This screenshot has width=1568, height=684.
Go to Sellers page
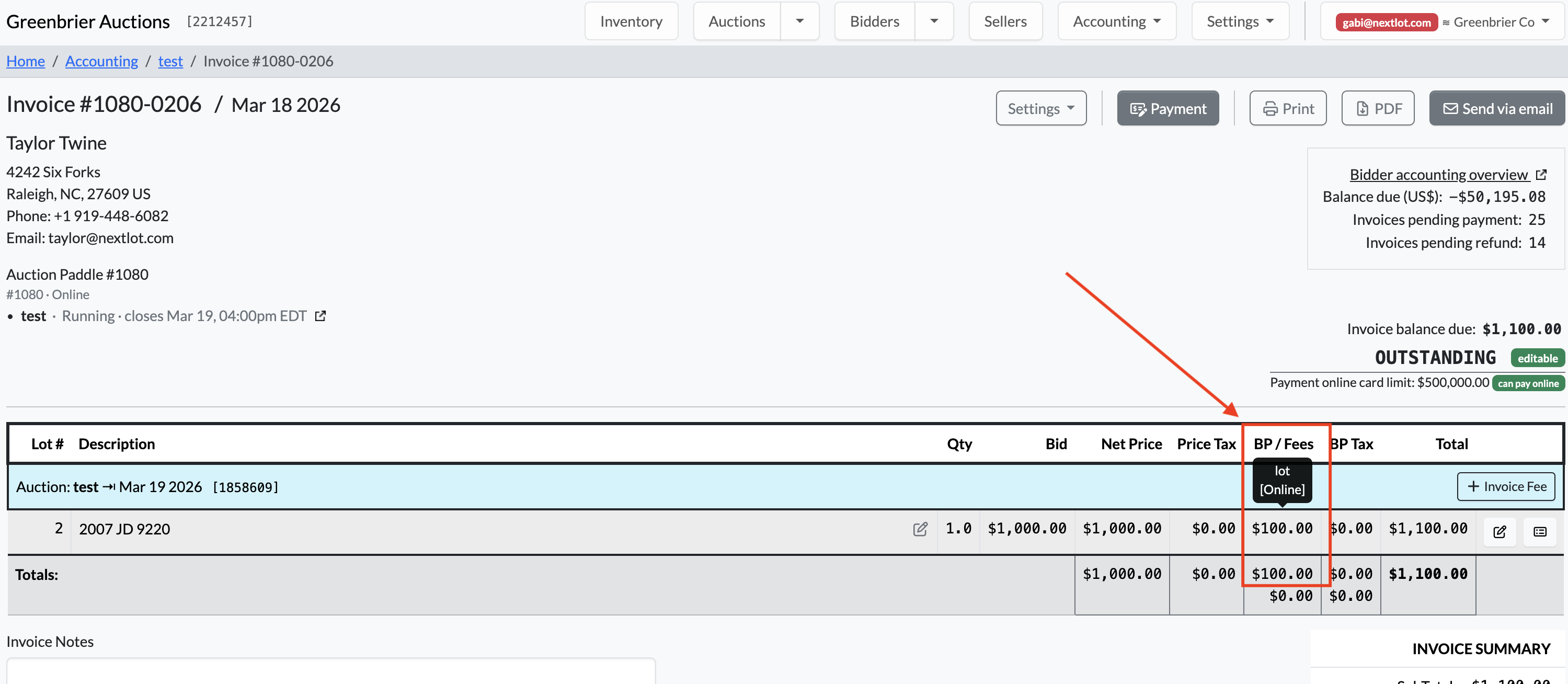(x=1005, y=21)
